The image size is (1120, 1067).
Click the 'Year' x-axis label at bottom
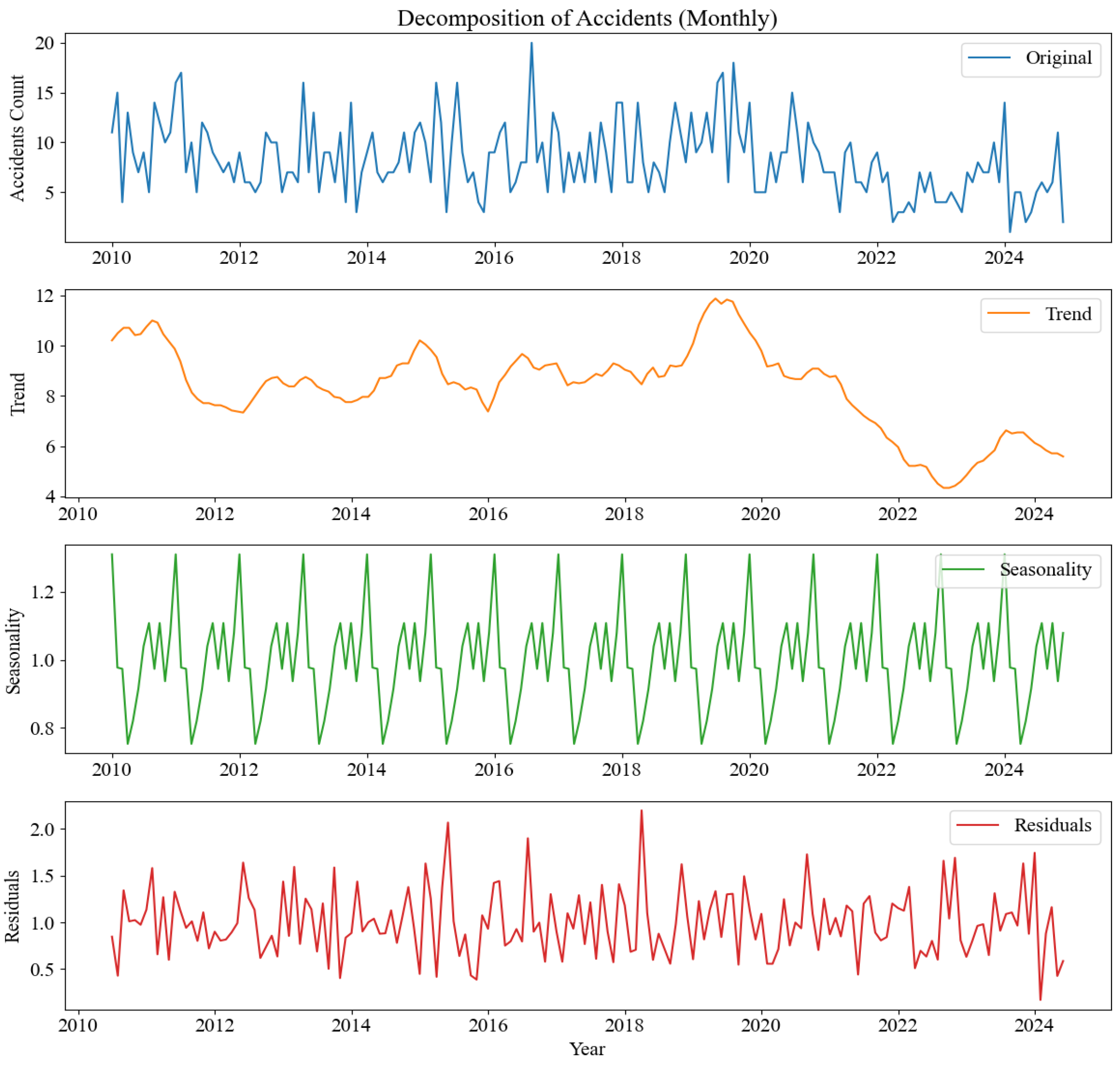click(x=587, y=1049)
